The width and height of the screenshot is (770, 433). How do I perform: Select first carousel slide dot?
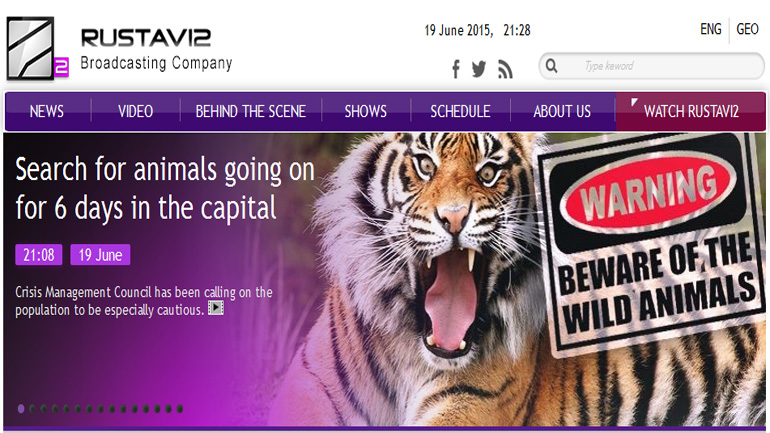coord(21,408)
